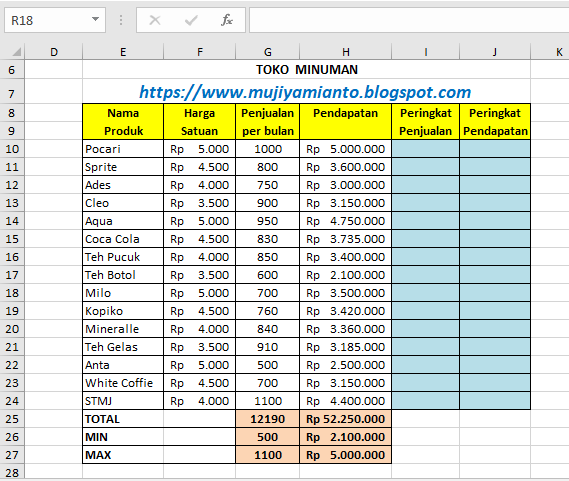Screen dimensions: 569x481
Task: Select Cleo's price Rp 3.500
Action: 200,203
